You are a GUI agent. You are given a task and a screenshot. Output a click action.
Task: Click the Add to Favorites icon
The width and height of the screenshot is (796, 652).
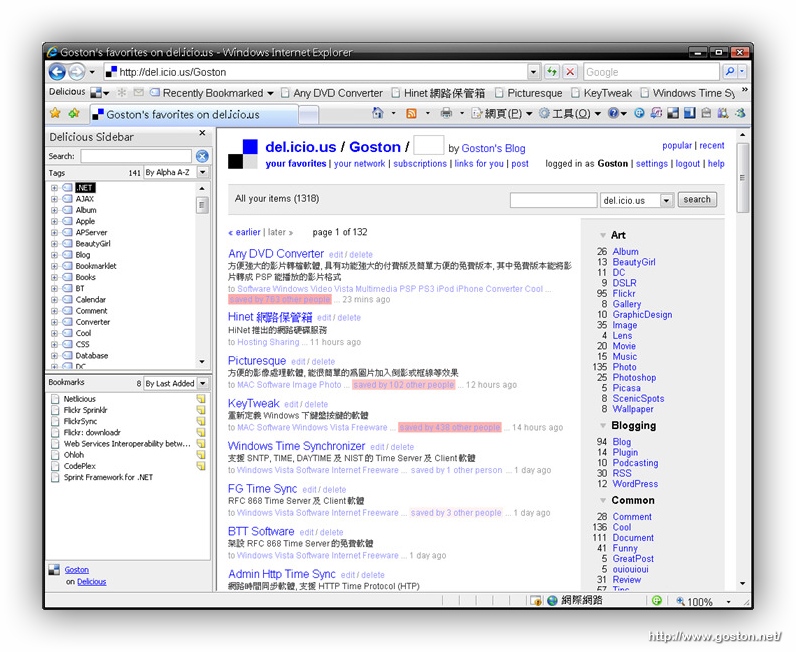tap(74, 113)
